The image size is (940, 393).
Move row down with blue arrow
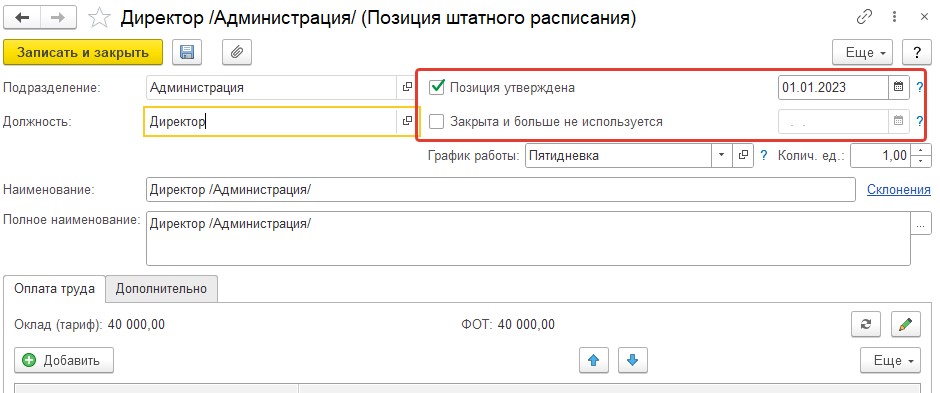coord(632,360)
